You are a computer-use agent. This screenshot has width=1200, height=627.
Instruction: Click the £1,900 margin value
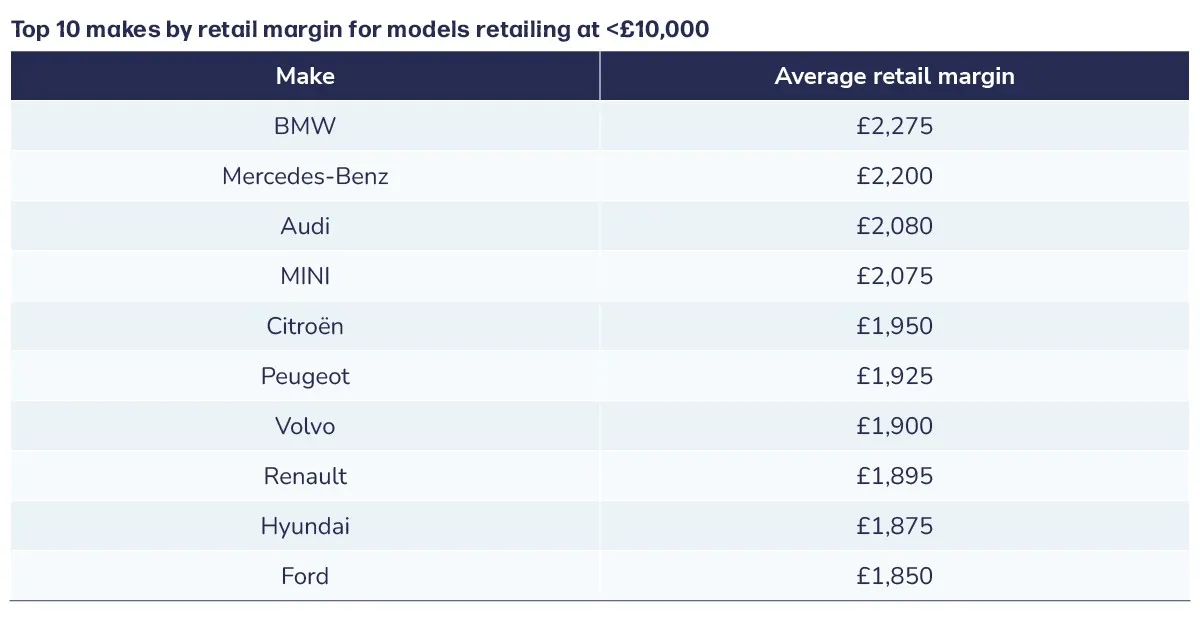[x=894, y=426]
